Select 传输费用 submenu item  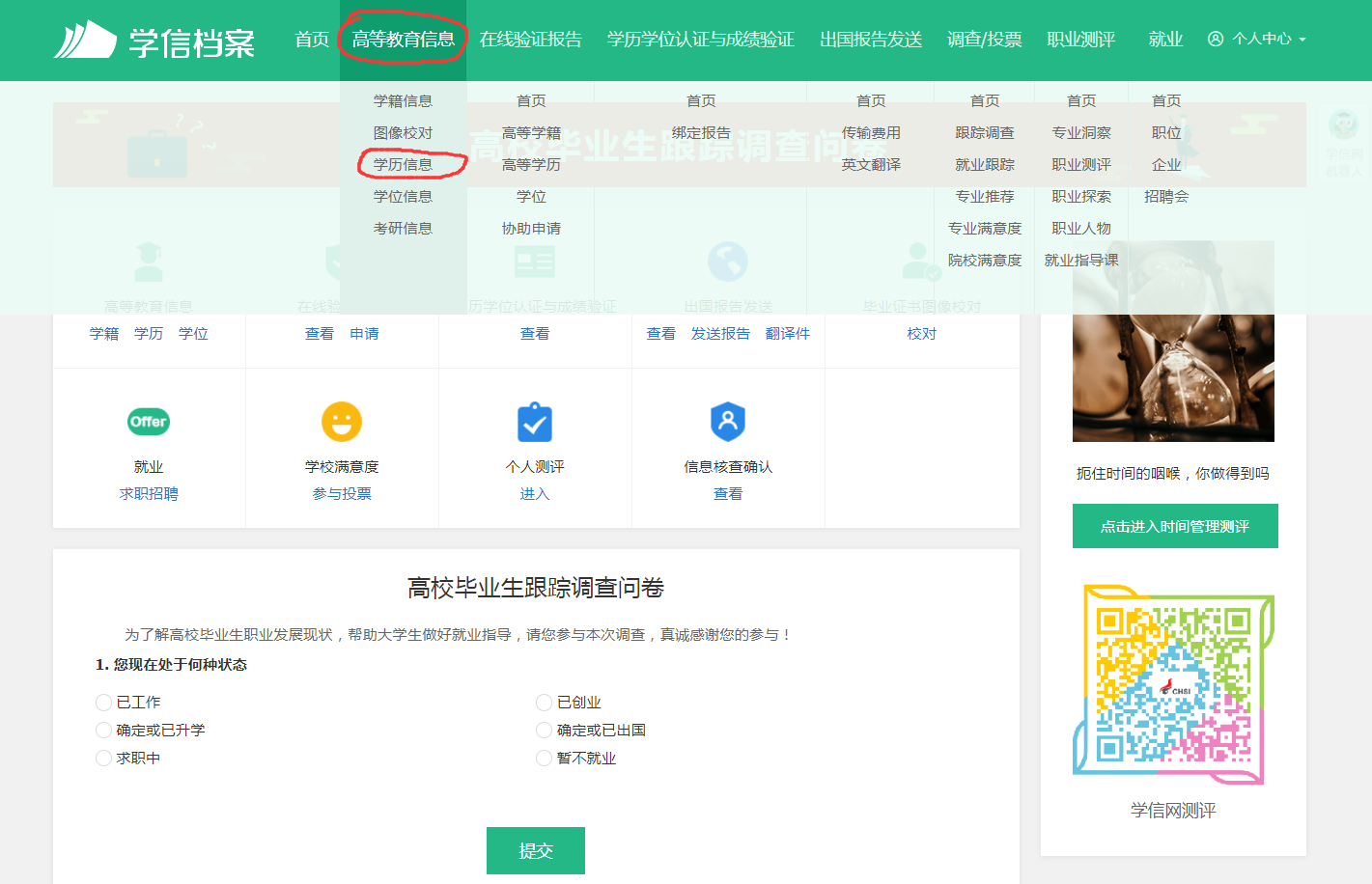871,132
